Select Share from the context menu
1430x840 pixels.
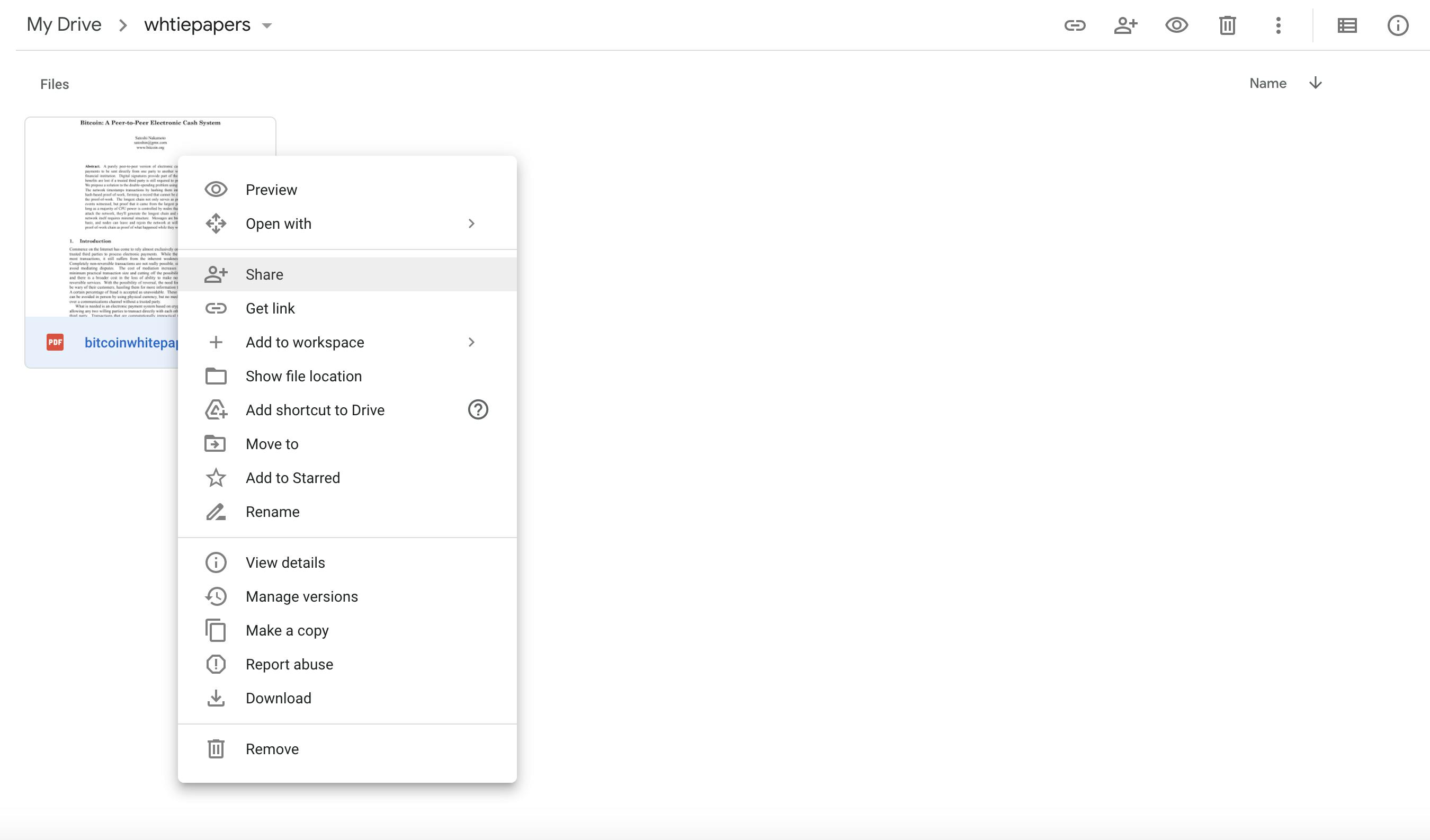pyautogui.click(x=264, y=274)
